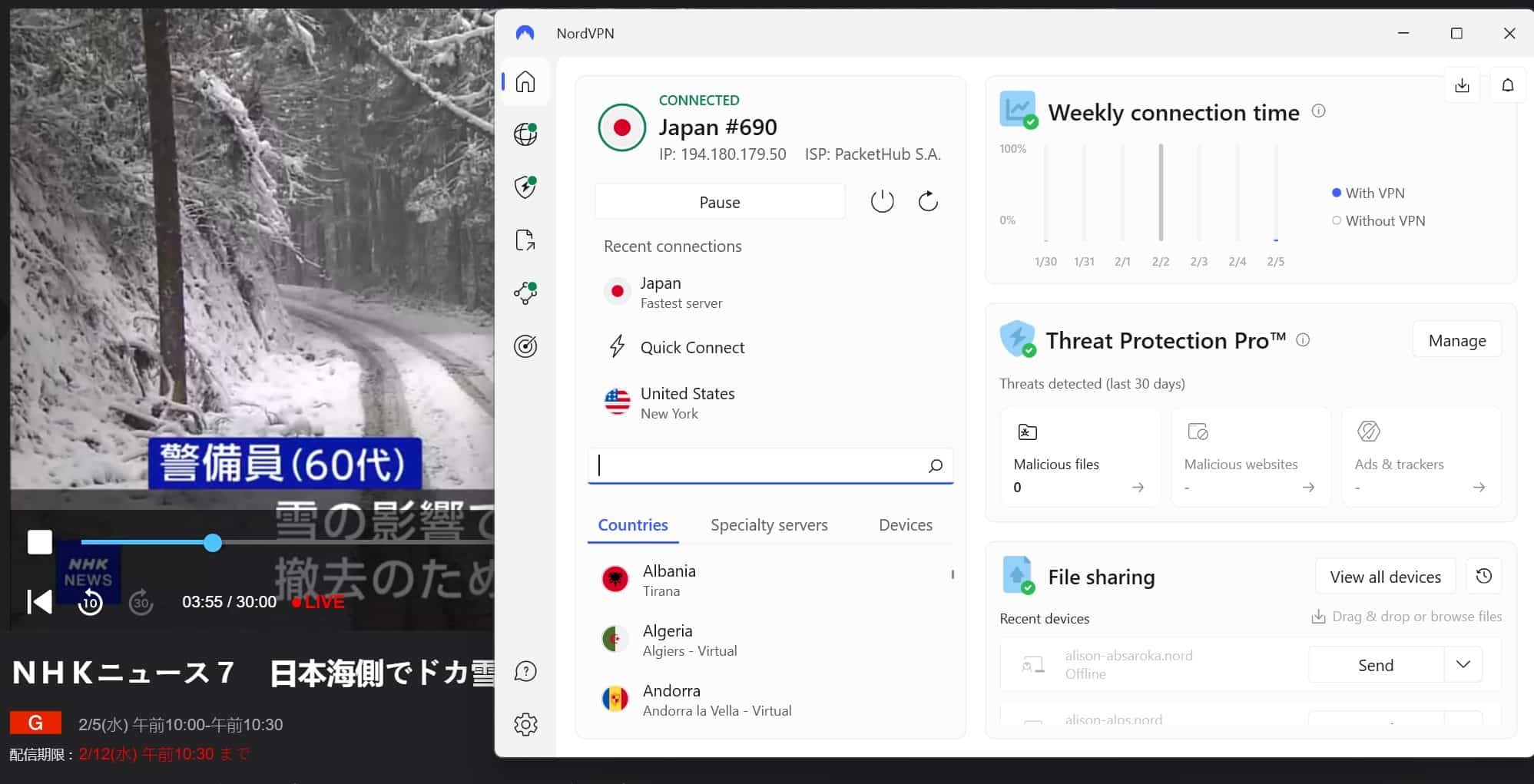The width and height of the screenshot is (1534, 784).
Task: Stop the NHK video playback
Action: [40, 542]
